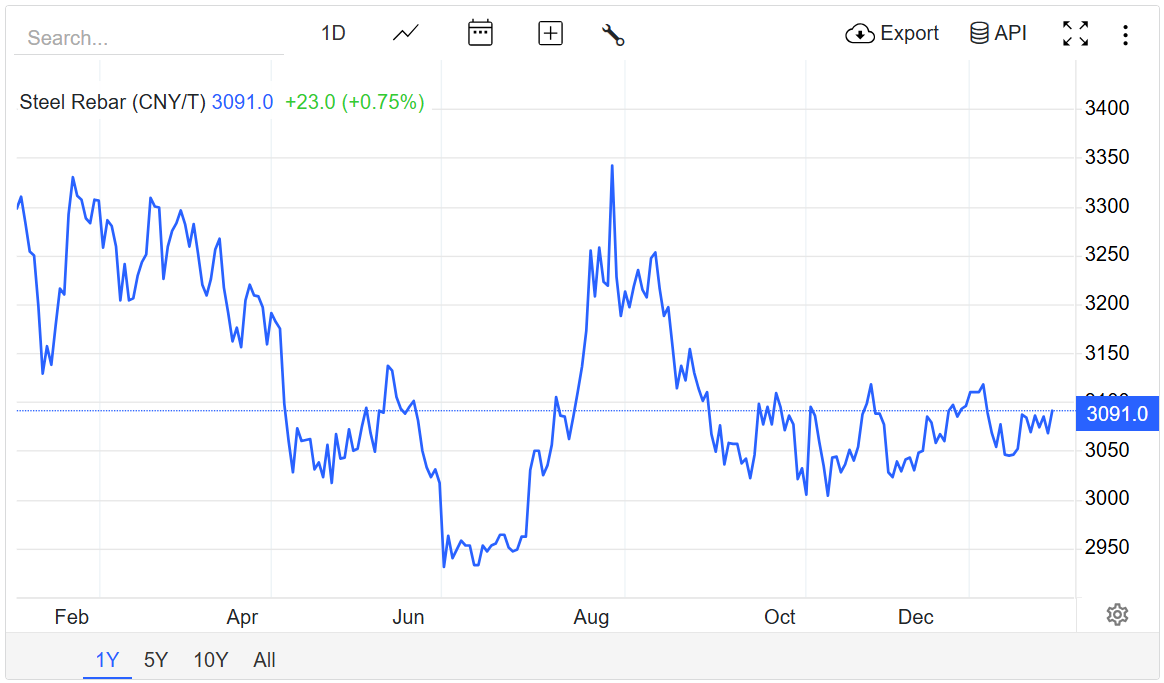Switch to the 5Y time range
Viewport: 1164px width, 683px height.
point(156,660)
